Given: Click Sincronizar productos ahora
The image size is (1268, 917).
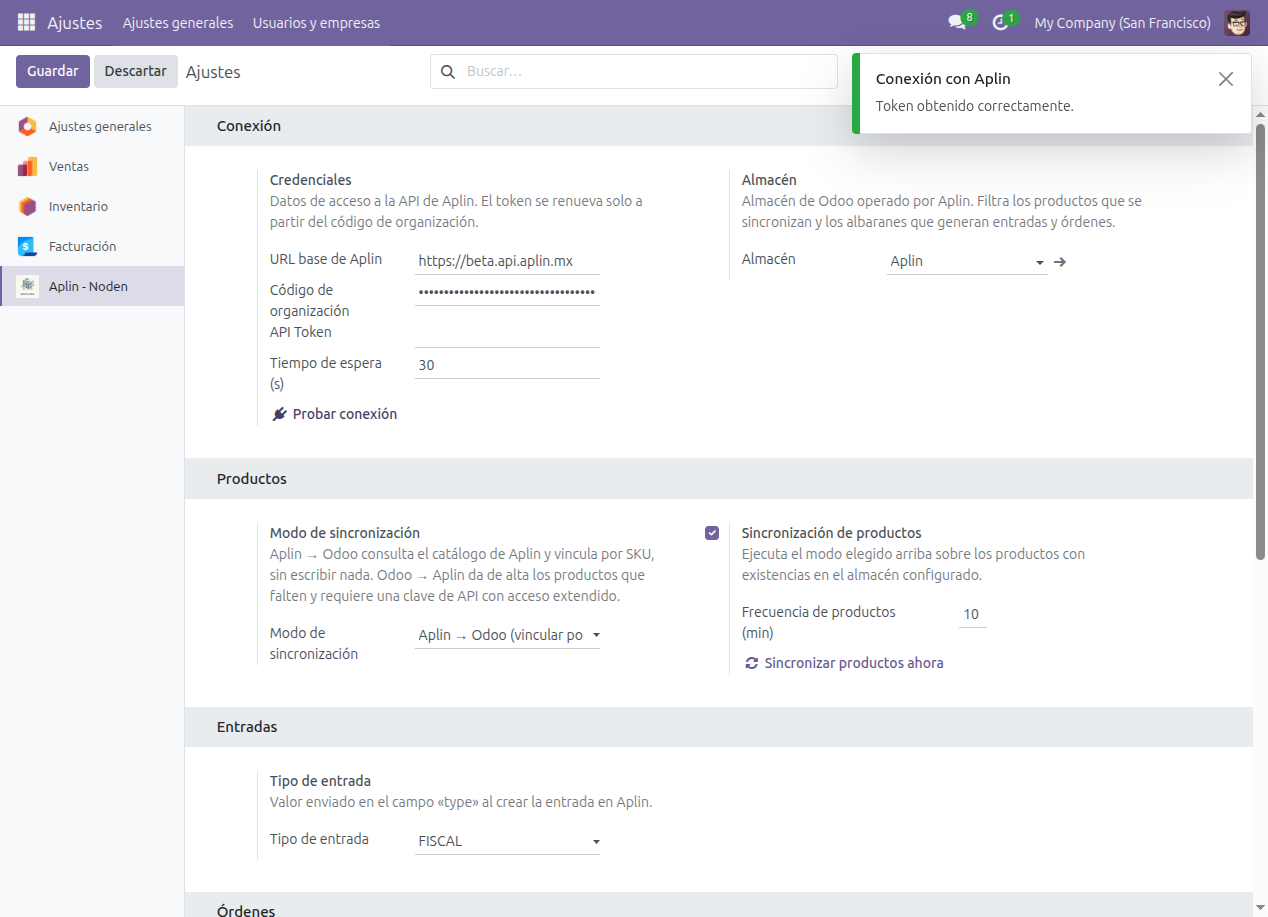Looking at the screenshot, I should [x=844, y=663].
